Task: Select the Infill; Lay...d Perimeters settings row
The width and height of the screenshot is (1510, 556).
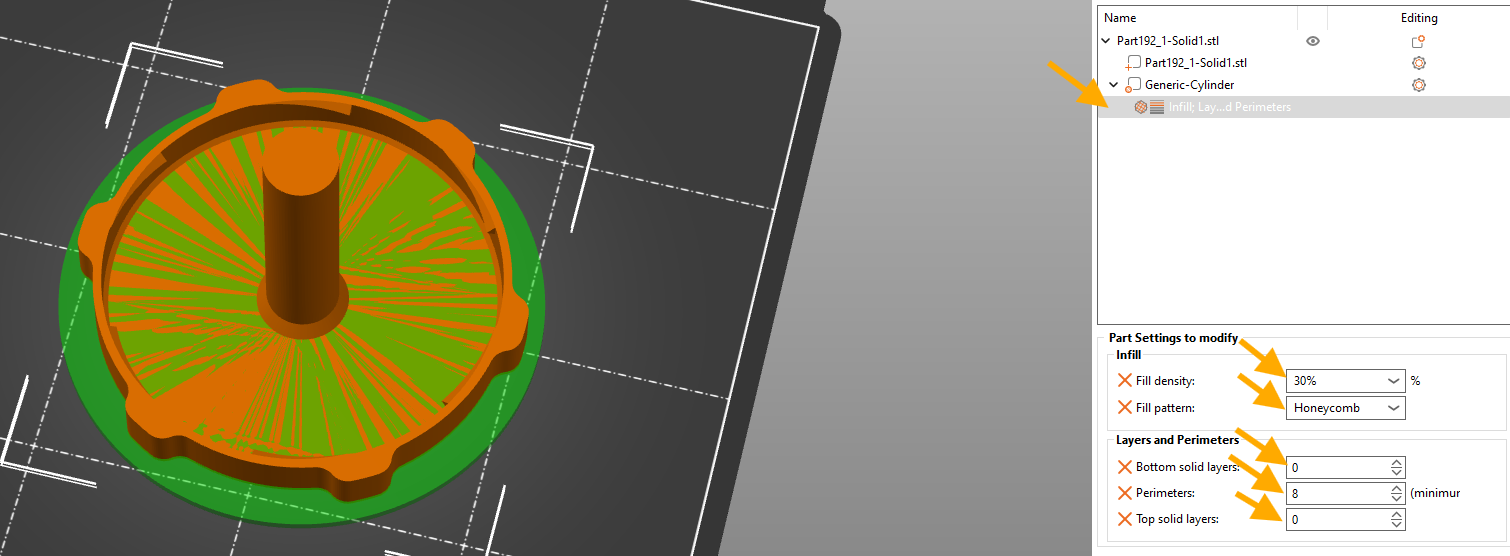Action: (1304, 107)
